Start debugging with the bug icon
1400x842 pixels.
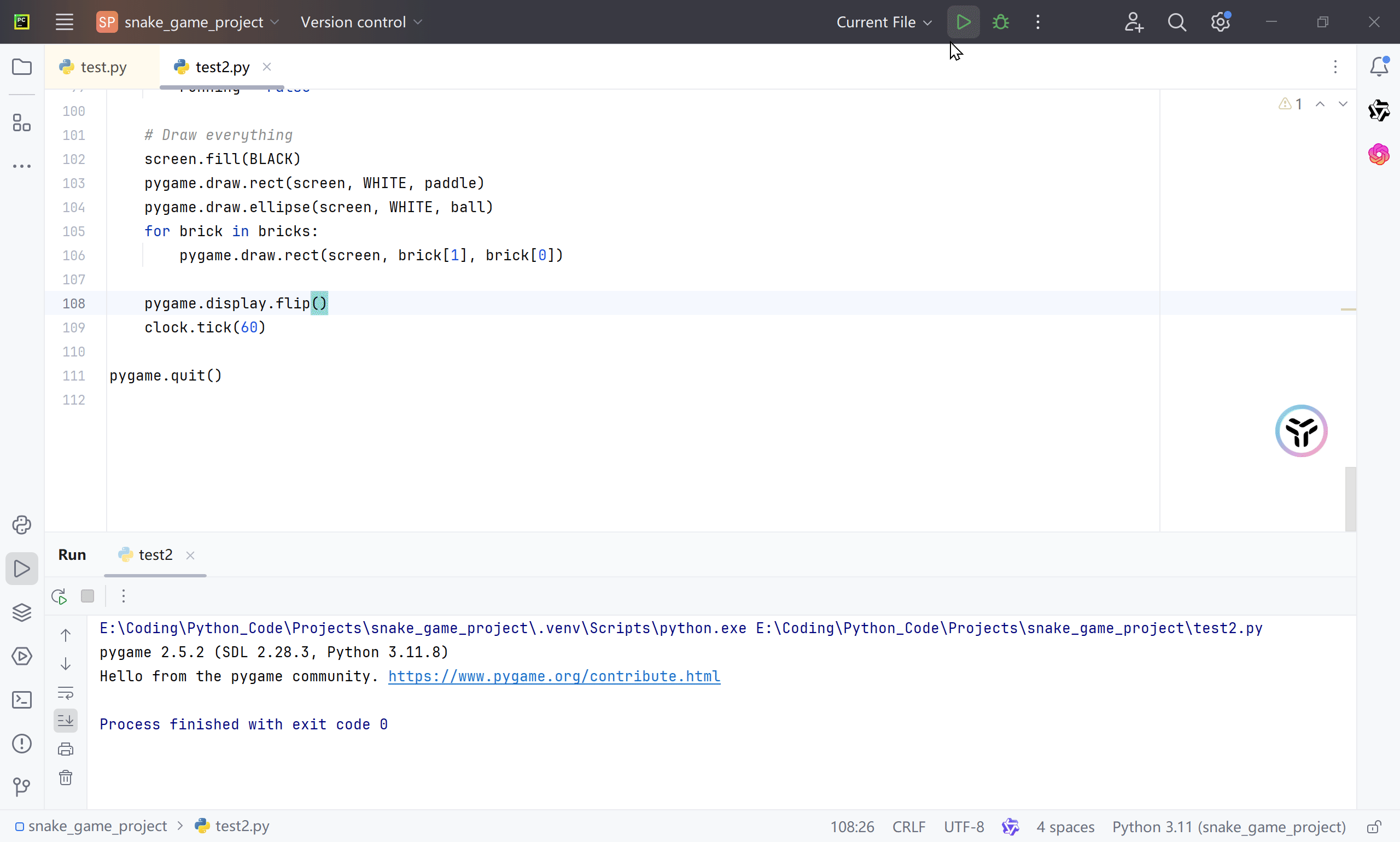tap(1000, 22)
